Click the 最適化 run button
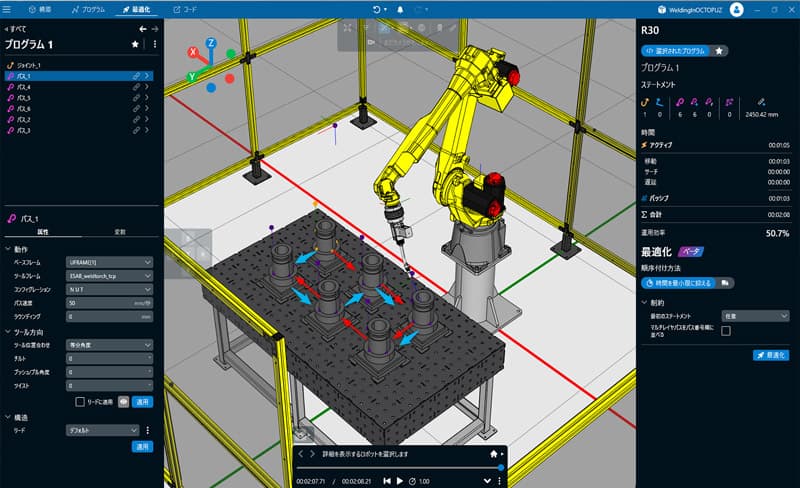Image resolution: width=800 pixels, height=488 pixels. click(771, 355)
